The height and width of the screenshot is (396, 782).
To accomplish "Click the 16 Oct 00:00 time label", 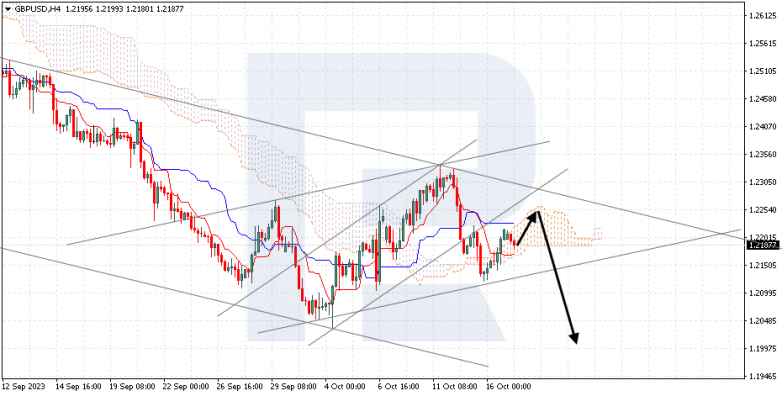I will pyautogui.click(x=508, y=387).
